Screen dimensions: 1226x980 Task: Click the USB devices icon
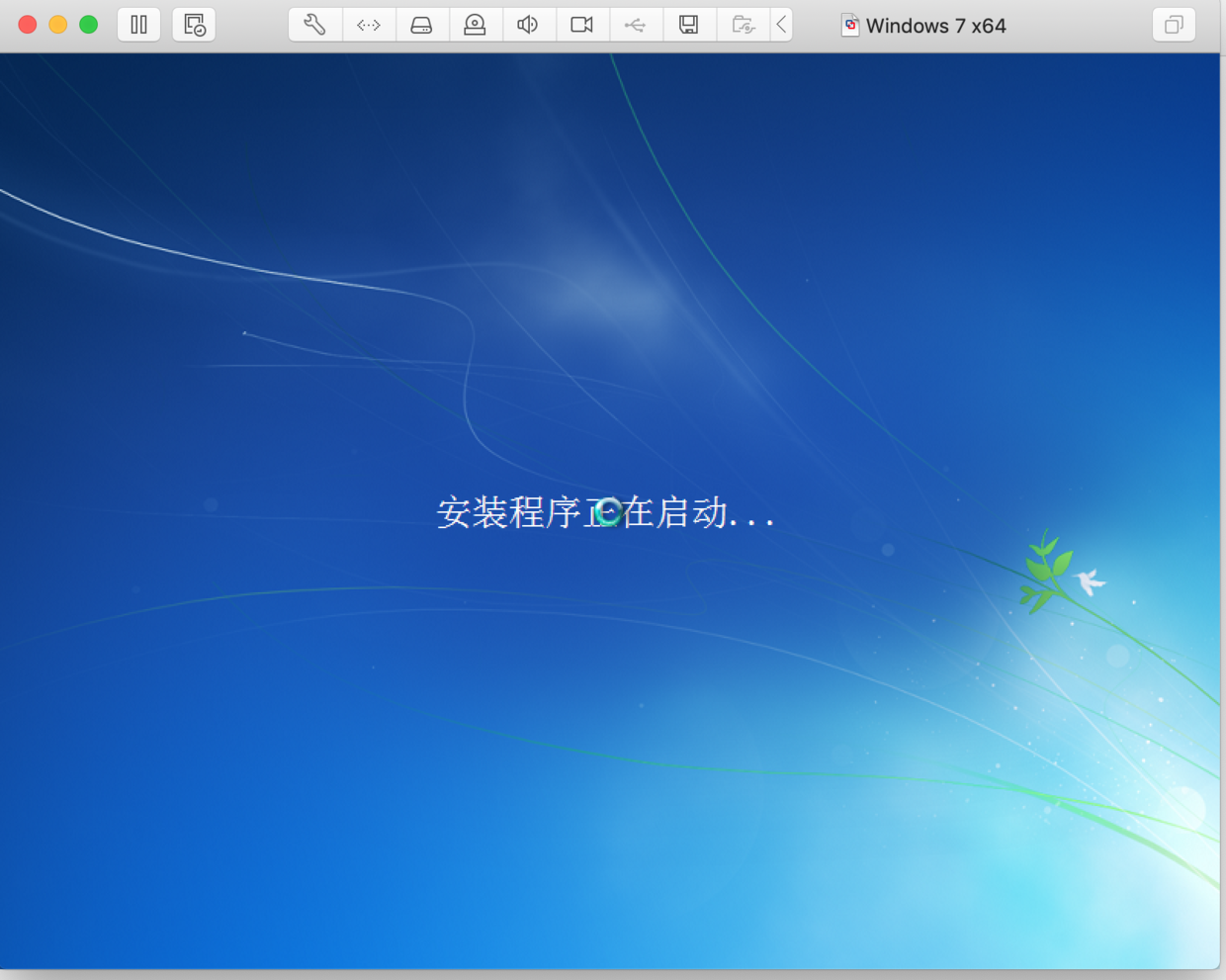tap(636, 25)
